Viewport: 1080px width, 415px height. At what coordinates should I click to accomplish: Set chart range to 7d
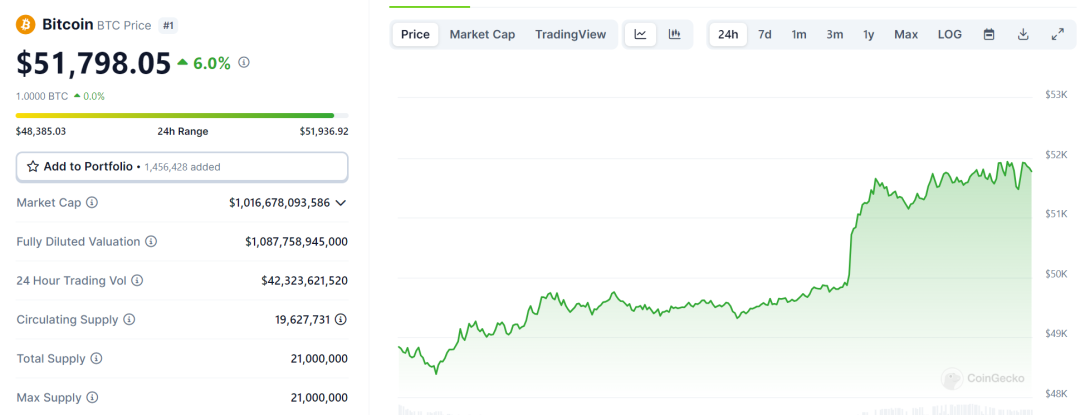coord(765,34)
